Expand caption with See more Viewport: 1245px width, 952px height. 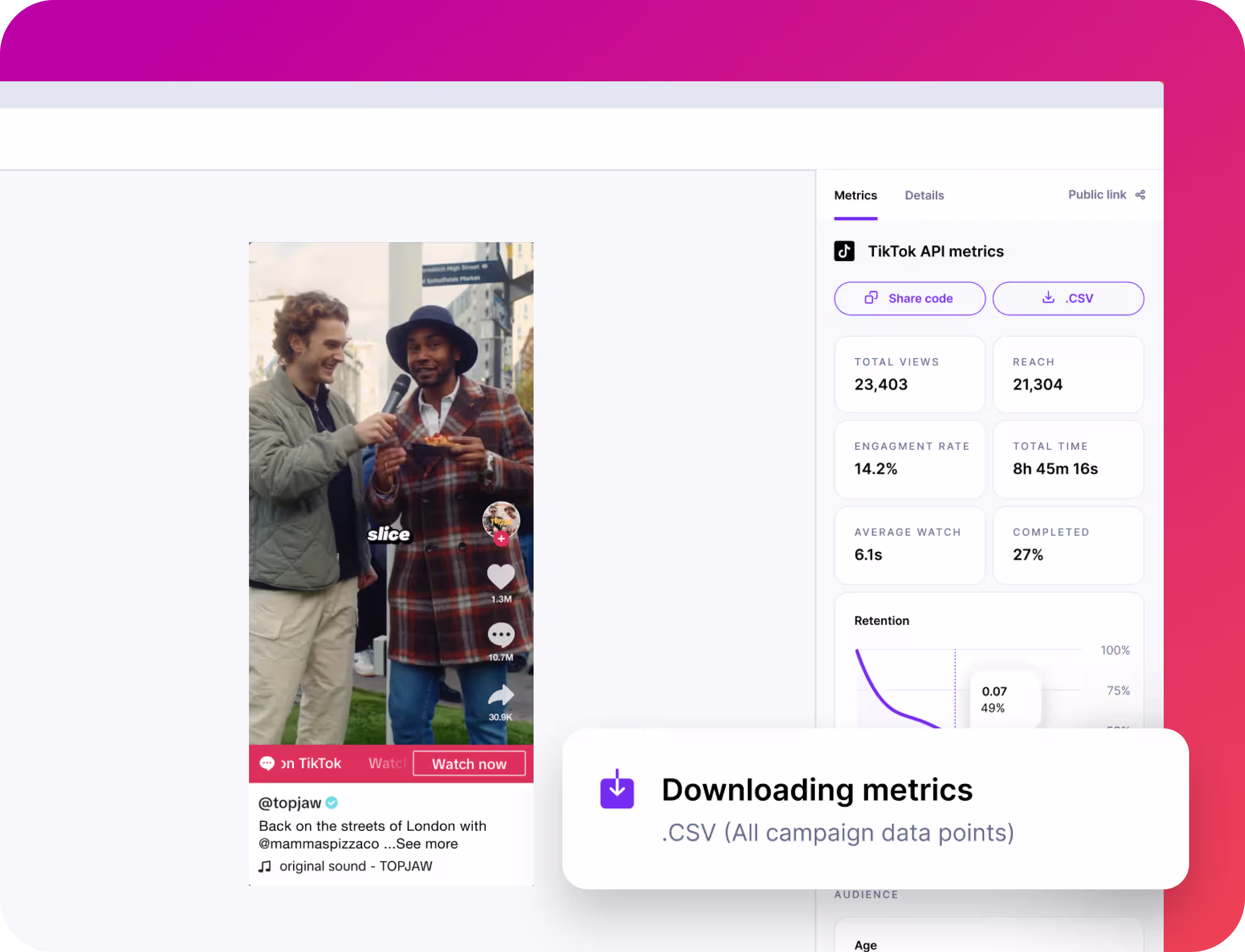tap(427, 844)
